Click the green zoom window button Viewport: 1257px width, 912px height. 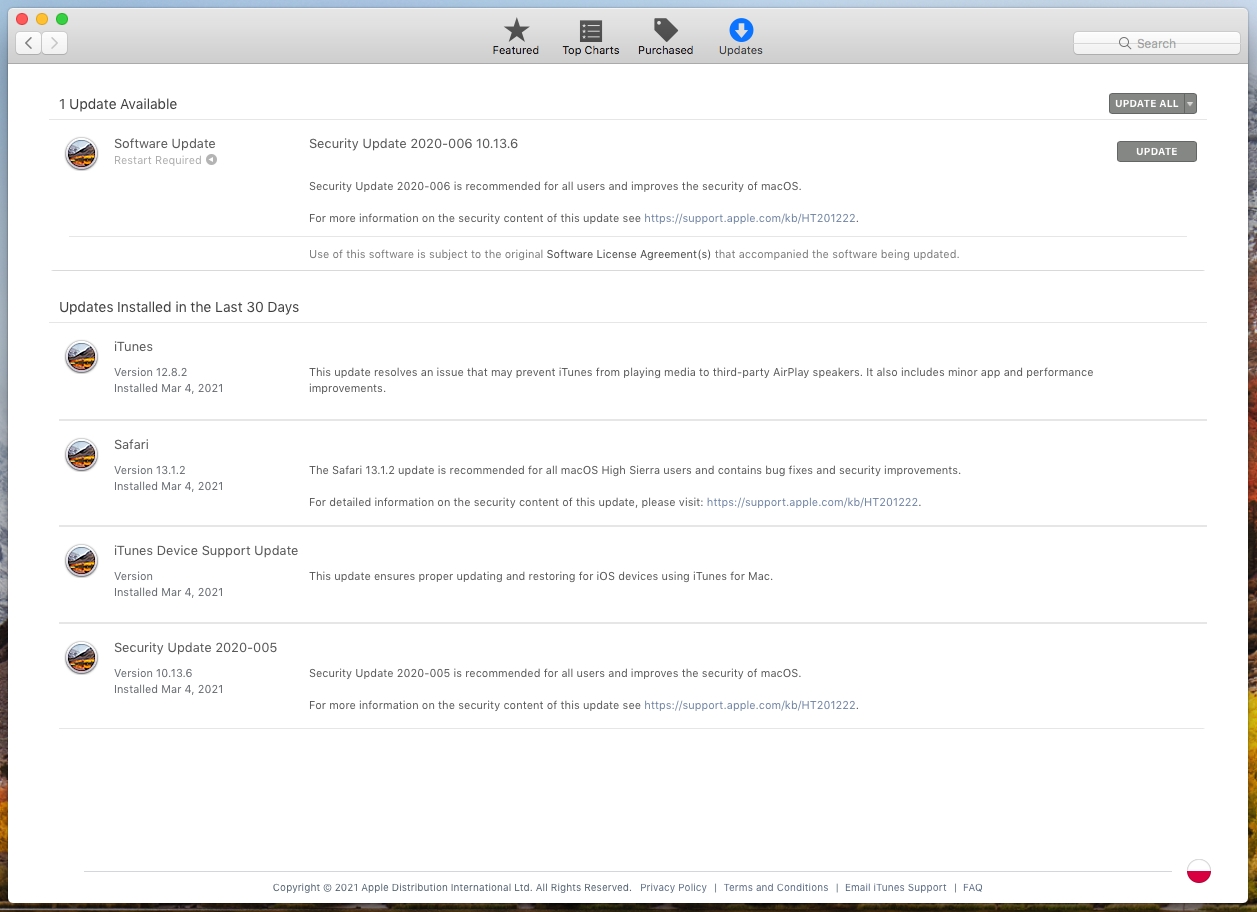pos(62,19)
